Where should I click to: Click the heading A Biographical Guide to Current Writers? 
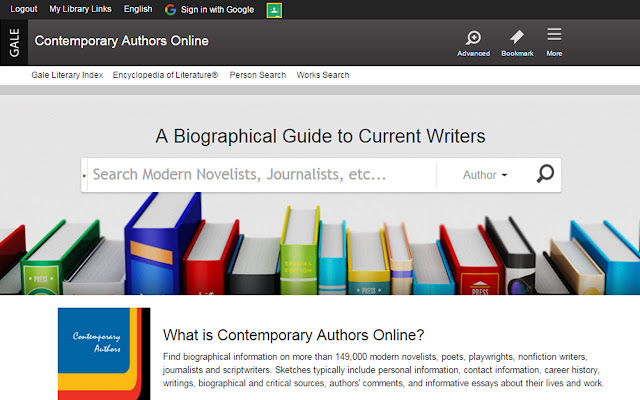pyautogui.click(x=320, y=136)
